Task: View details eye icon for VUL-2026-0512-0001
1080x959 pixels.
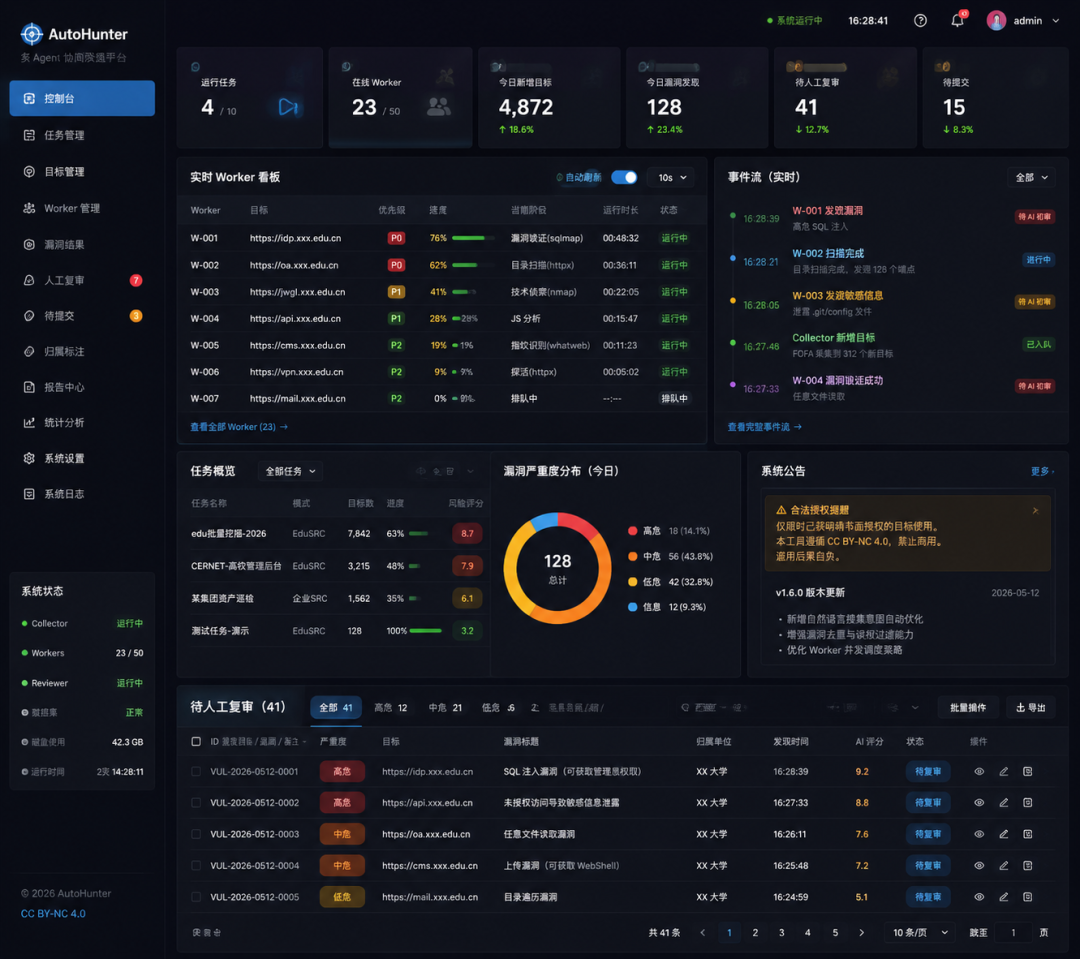Action: (x=979, y=772)
